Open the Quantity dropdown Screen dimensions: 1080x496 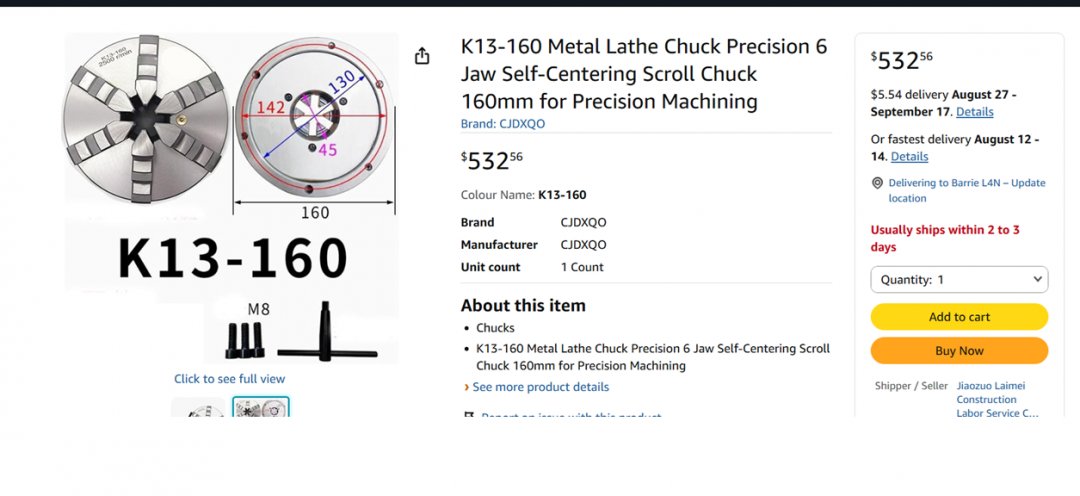[x=959, y=280]
